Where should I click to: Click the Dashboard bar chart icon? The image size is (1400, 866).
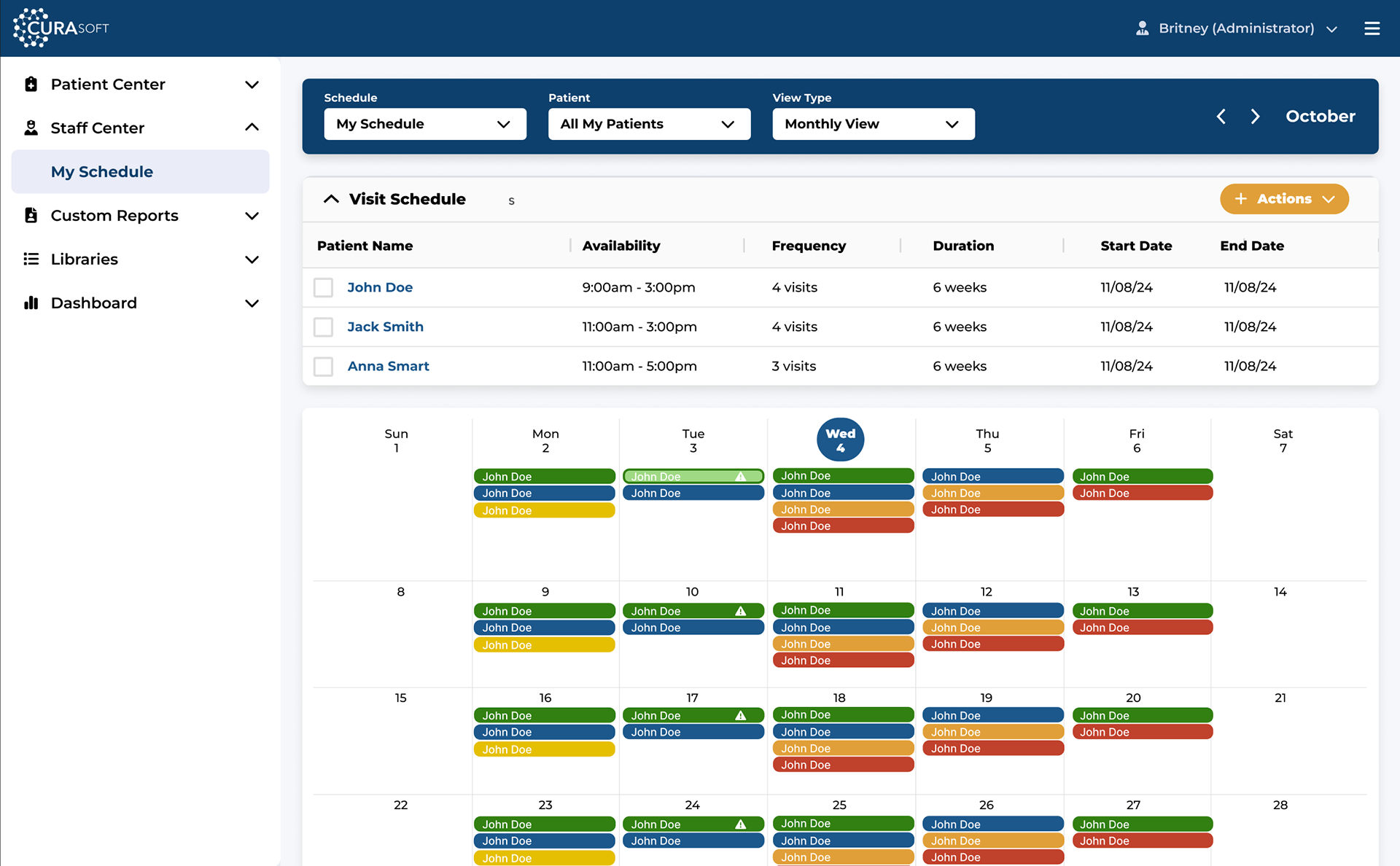[31, 303]
